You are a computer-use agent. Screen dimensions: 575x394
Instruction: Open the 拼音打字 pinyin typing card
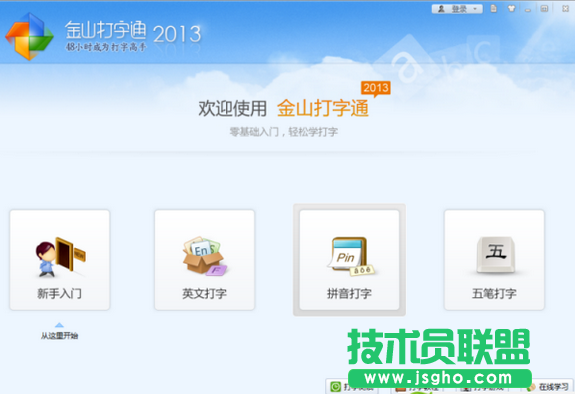pyautogui.click(x=349, y=260)
